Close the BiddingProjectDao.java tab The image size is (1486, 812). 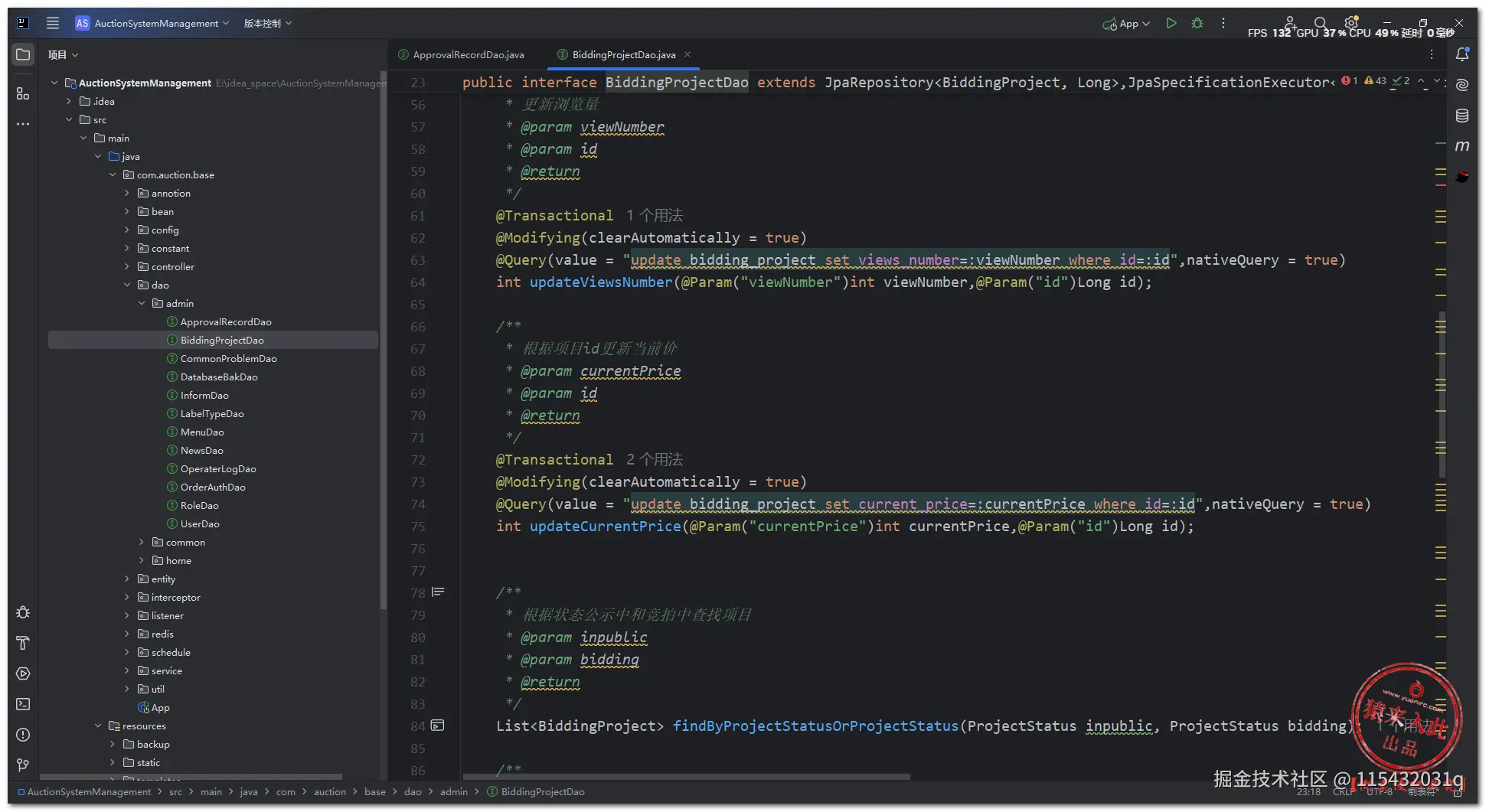click(x=687, y=54)
